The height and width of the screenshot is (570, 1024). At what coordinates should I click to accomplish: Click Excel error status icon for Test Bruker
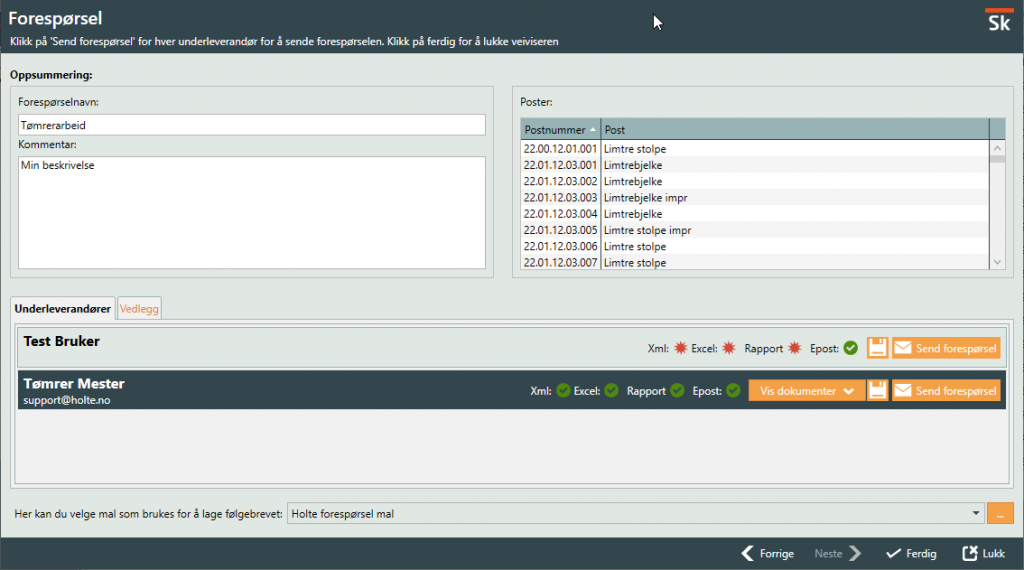click(x=729, y=348)
